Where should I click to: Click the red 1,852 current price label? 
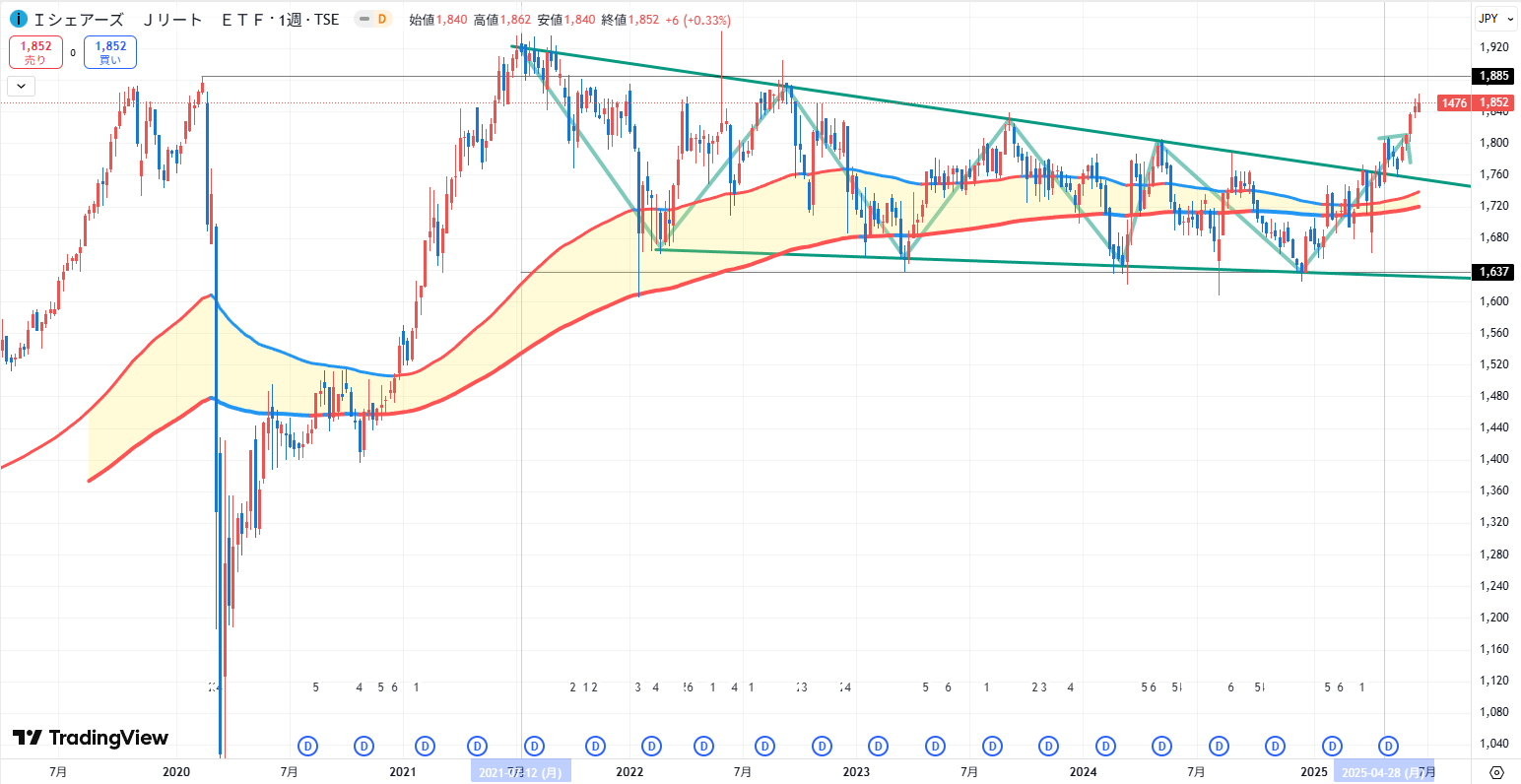pos(1493,102)
